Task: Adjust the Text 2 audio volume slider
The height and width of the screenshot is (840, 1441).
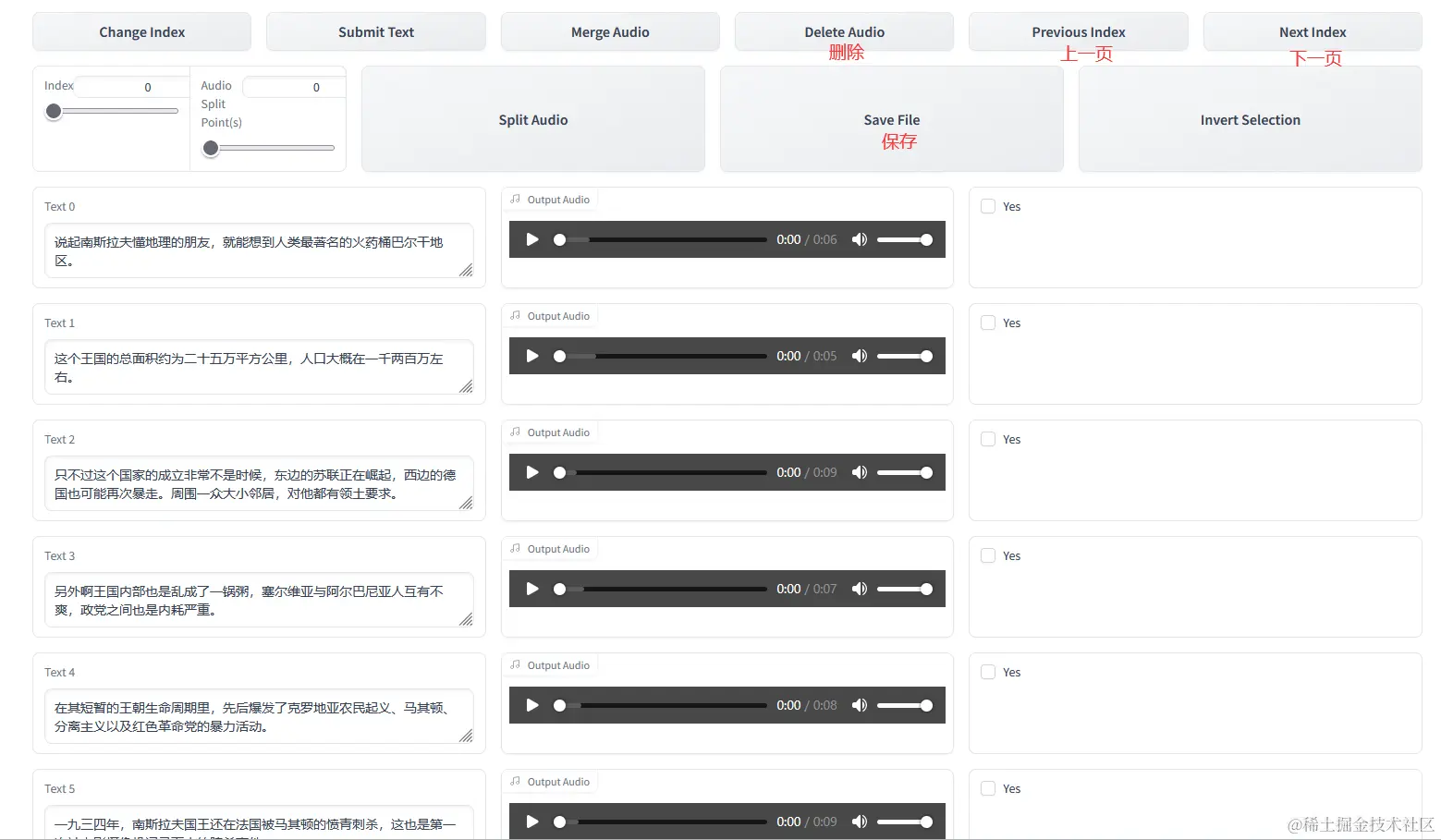Action: pos(905,472)
